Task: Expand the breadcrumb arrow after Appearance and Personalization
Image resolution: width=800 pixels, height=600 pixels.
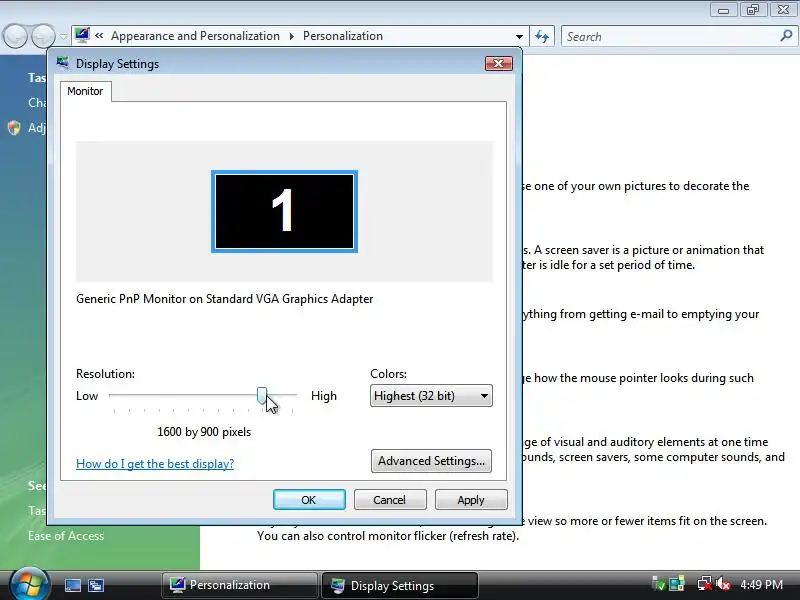Action: [x=291, y=36]
